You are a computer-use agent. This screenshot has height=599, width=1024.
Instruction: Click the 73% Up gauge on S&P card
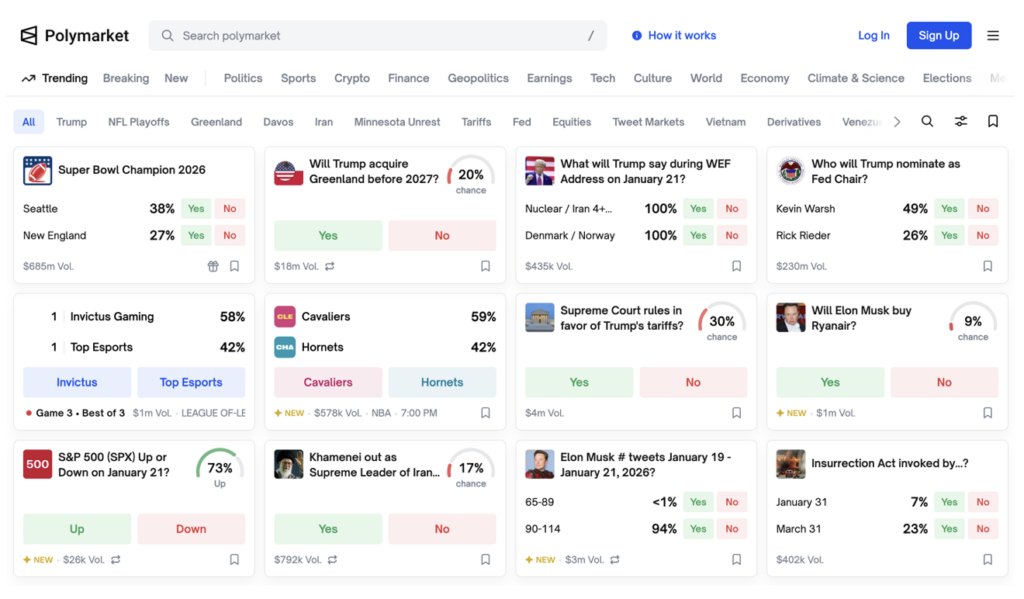point(220,468)
